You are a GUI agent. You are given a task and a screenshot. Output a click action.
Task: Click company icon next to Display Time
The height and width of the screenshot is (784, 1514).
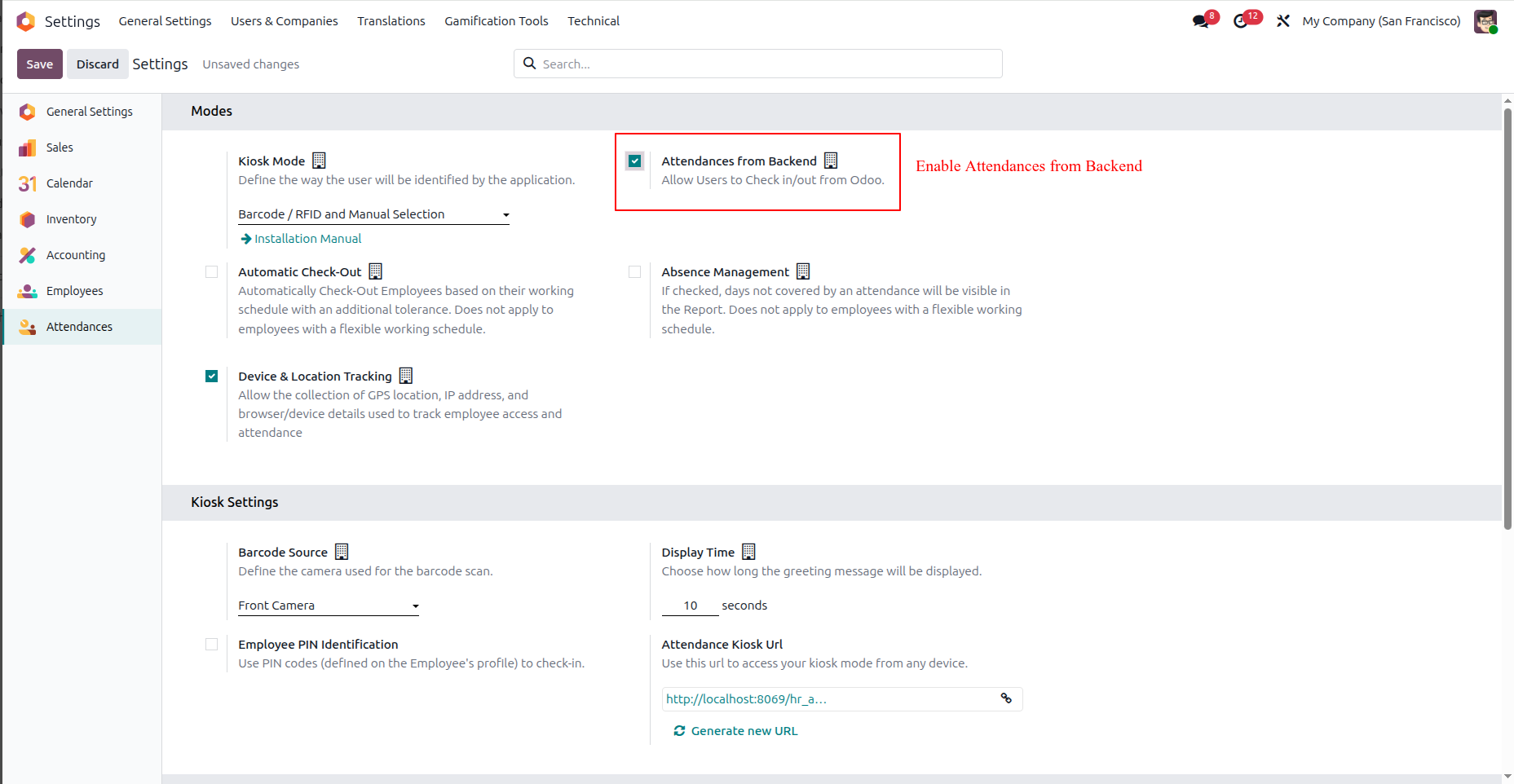748,552
